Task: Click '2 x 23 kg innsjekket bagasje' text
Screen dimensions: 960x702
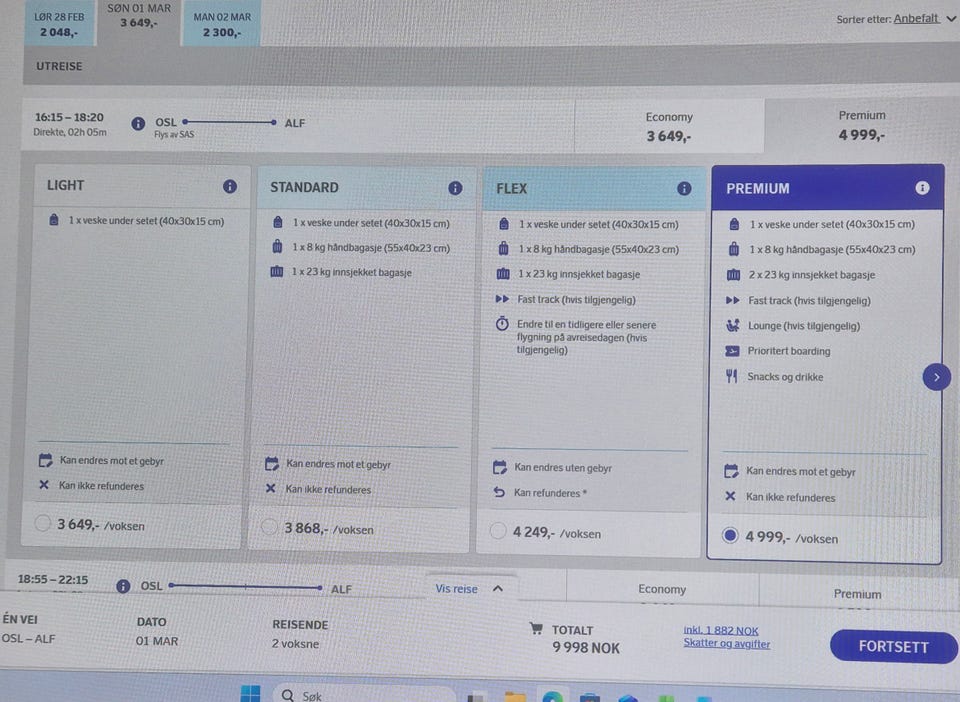Action: [812, 275]
